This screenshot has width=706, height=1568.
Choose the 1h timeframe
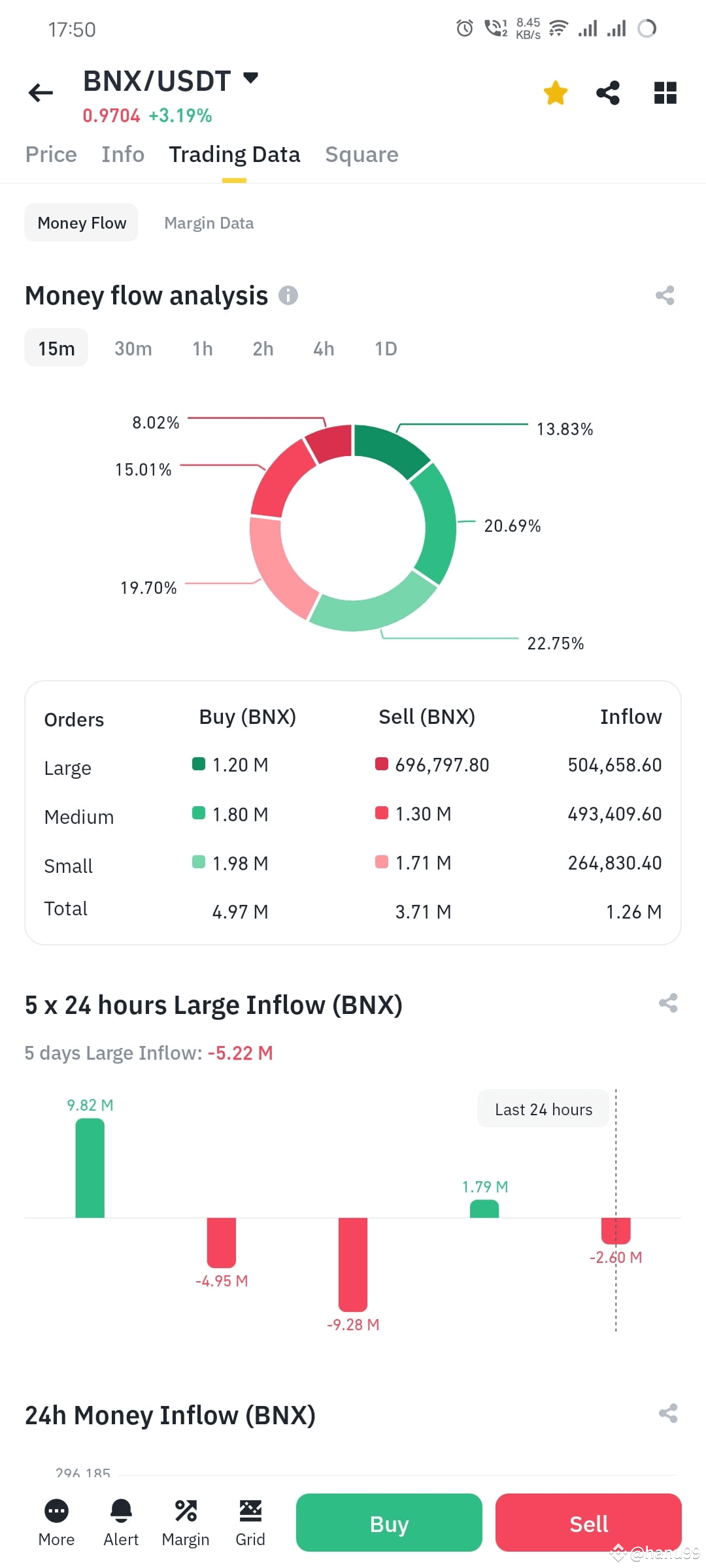click(x=203, y=348)
